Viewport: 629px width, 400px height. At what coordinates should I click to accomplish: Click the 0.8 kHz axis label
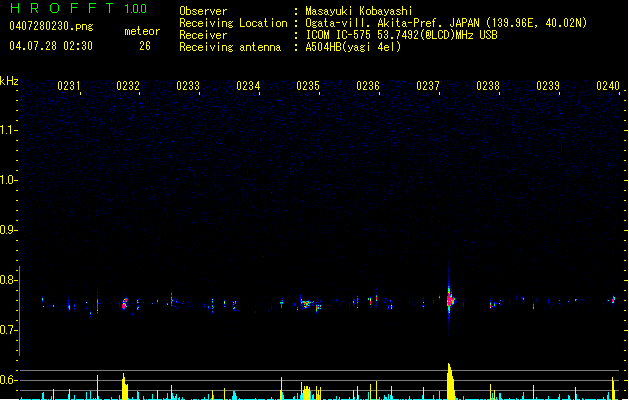pos(8,280)
